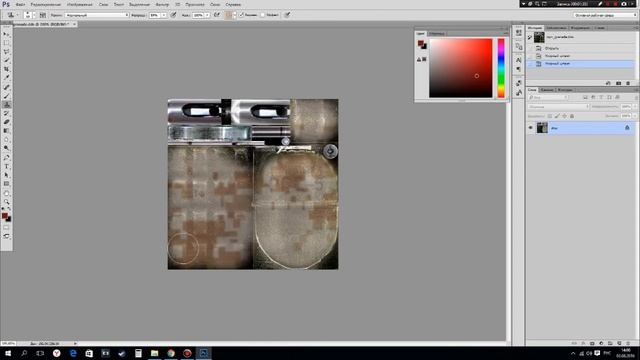Open the Brush panel from options bar

pyautogui.click(x=42, y=15)
